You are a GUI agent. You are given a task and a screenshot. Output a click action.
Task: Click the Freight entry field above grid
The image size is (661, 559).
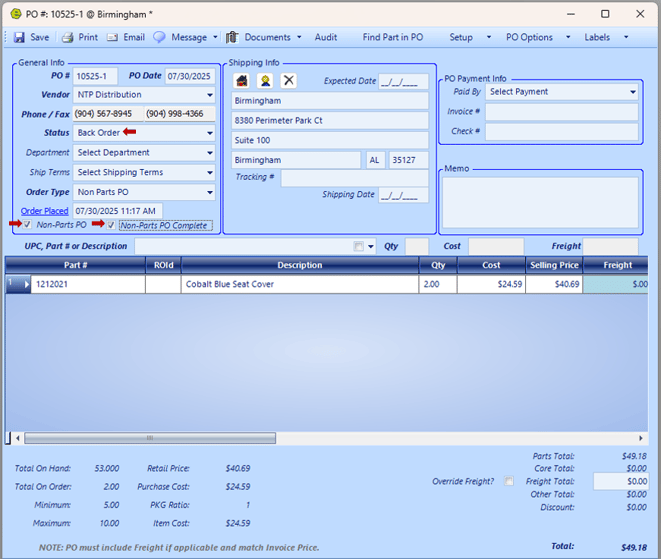point(610,246)
